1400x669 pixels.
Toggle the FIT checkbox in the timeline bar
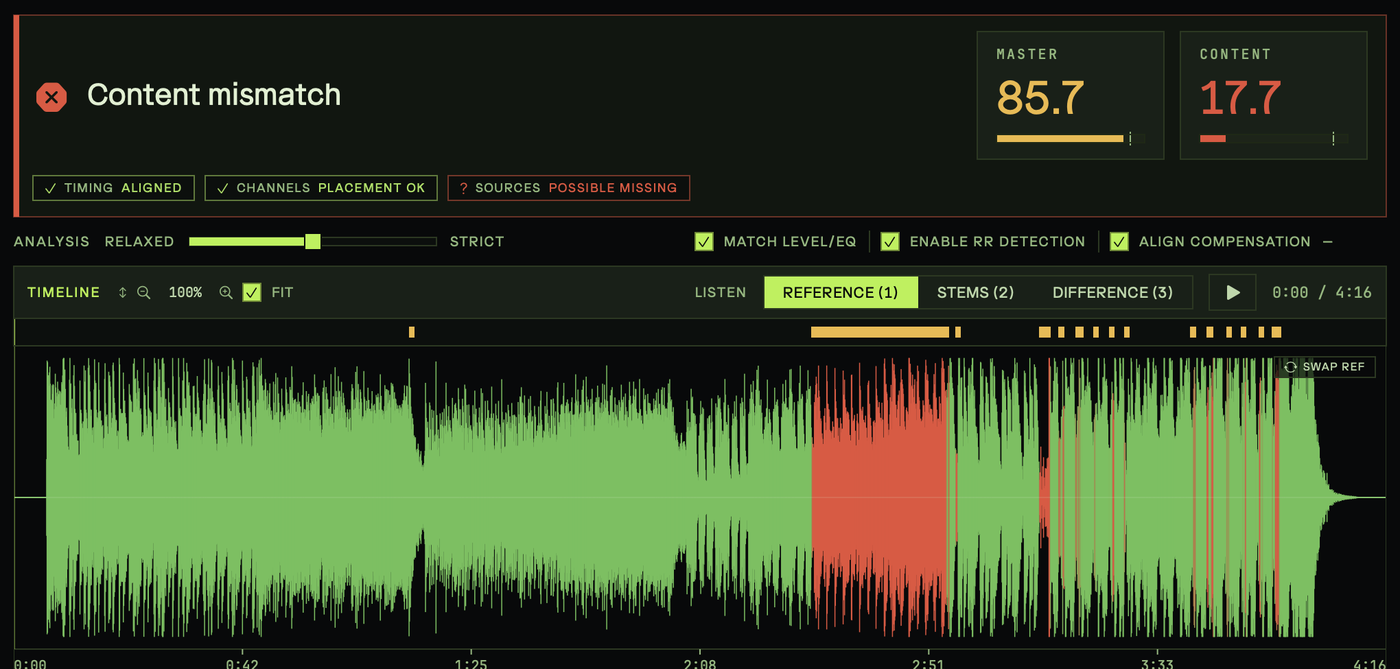click(x=252, y=293)
